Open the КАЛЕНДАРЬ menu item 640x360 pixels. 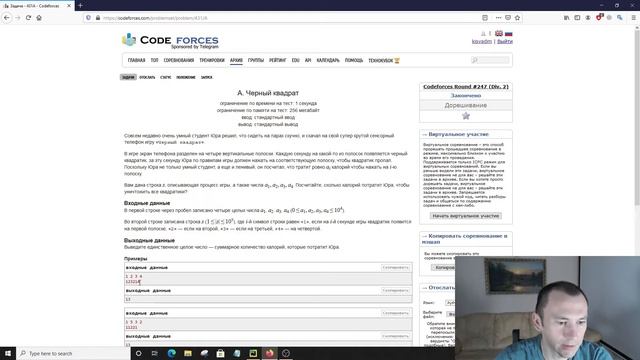pyautogui.click(x=328, y=60)
